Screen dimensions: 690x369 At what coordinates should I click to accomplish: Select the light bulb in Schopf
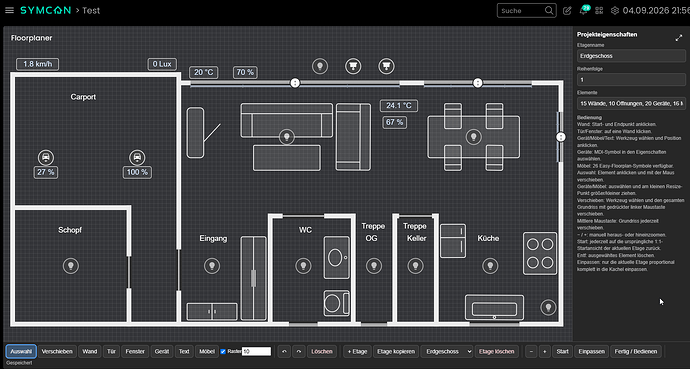pos(71,266)
